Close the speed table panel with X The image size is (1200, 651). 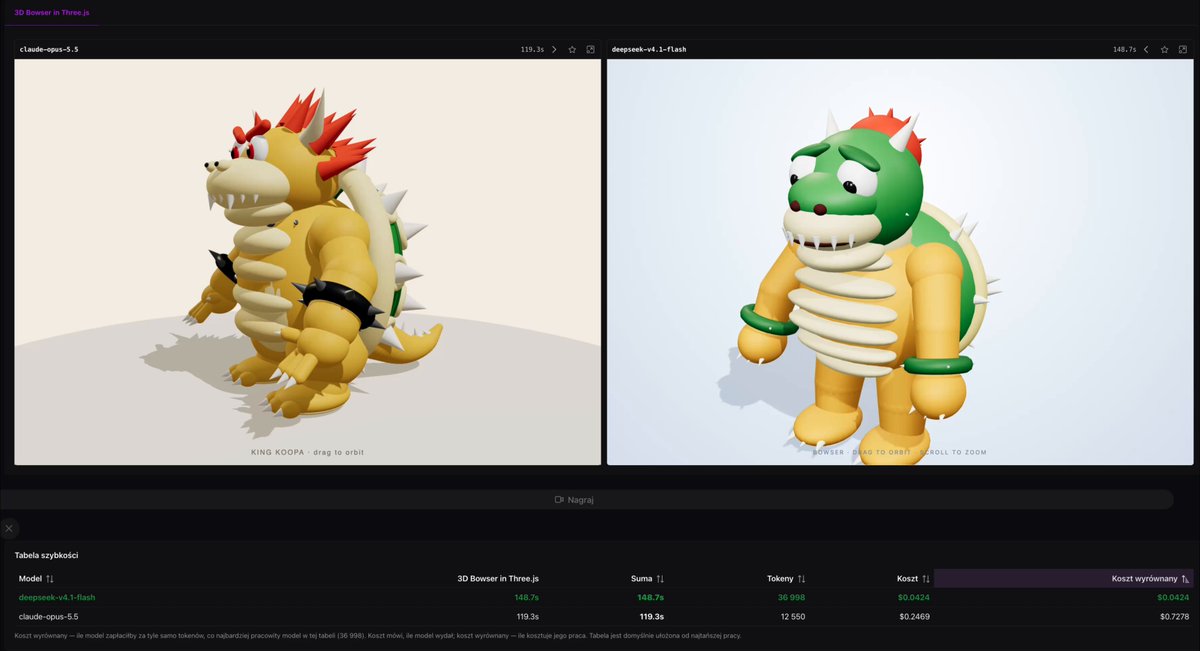[8, 528]
